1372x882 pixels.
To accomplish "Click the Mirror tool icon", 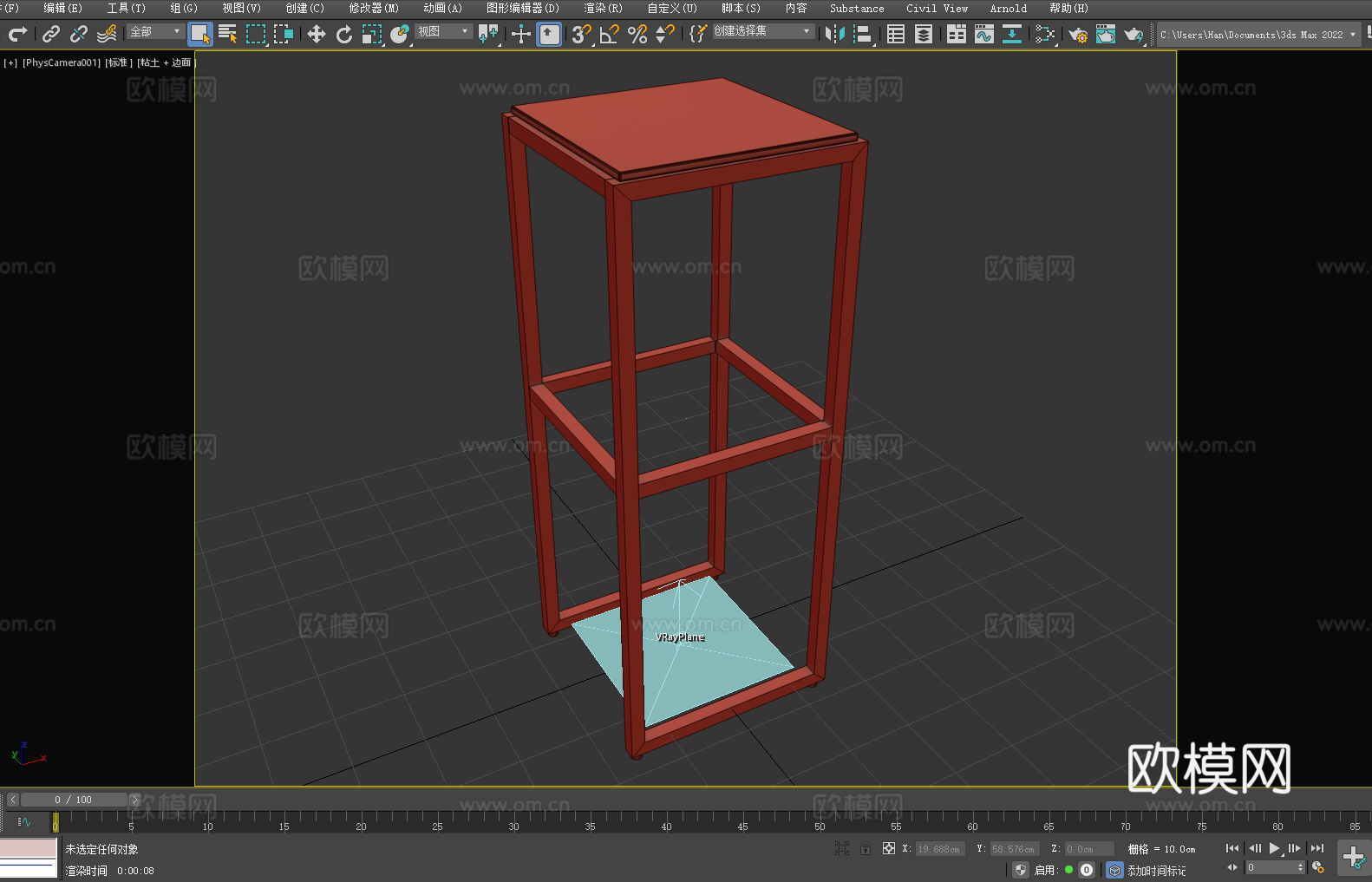I will [x=834, y=34].
